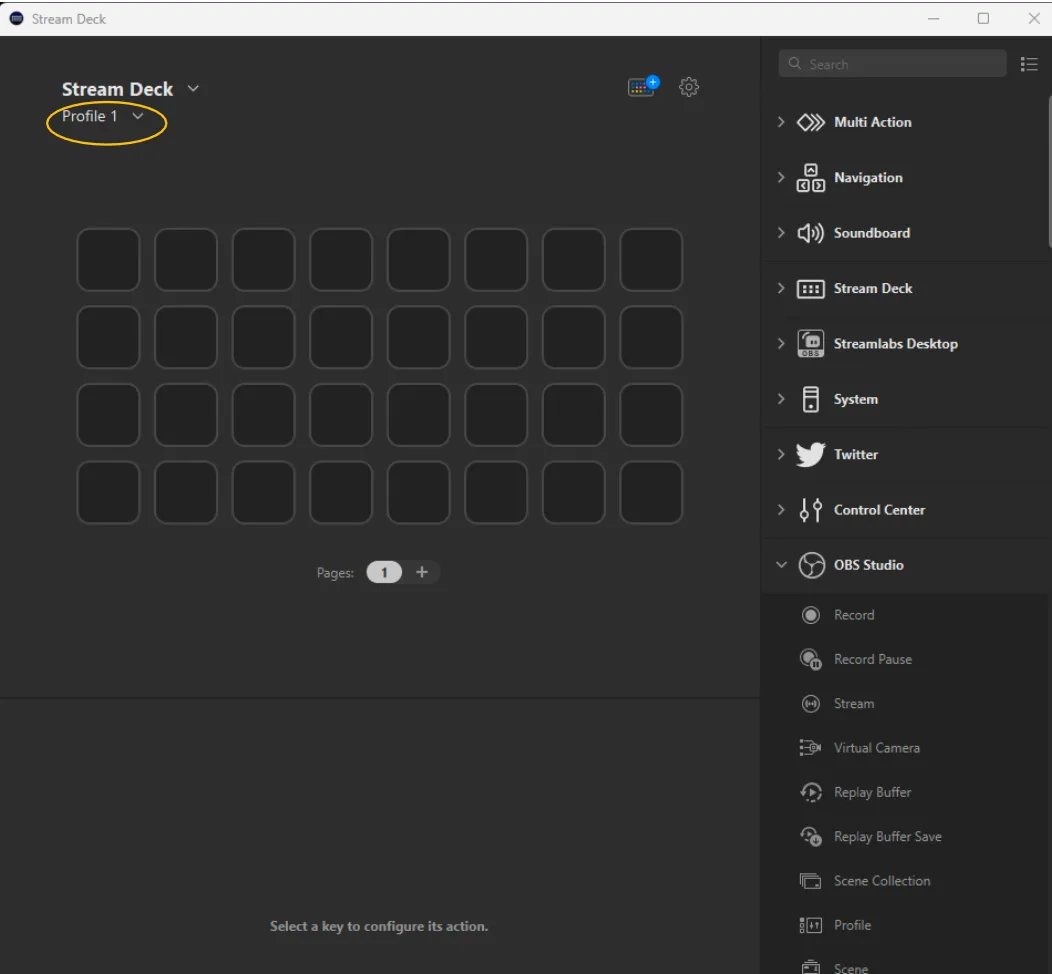1052x974 pixels.
Task: Open preferences via the gear icon
Action: pyautogui.click(x=688, y=87)
